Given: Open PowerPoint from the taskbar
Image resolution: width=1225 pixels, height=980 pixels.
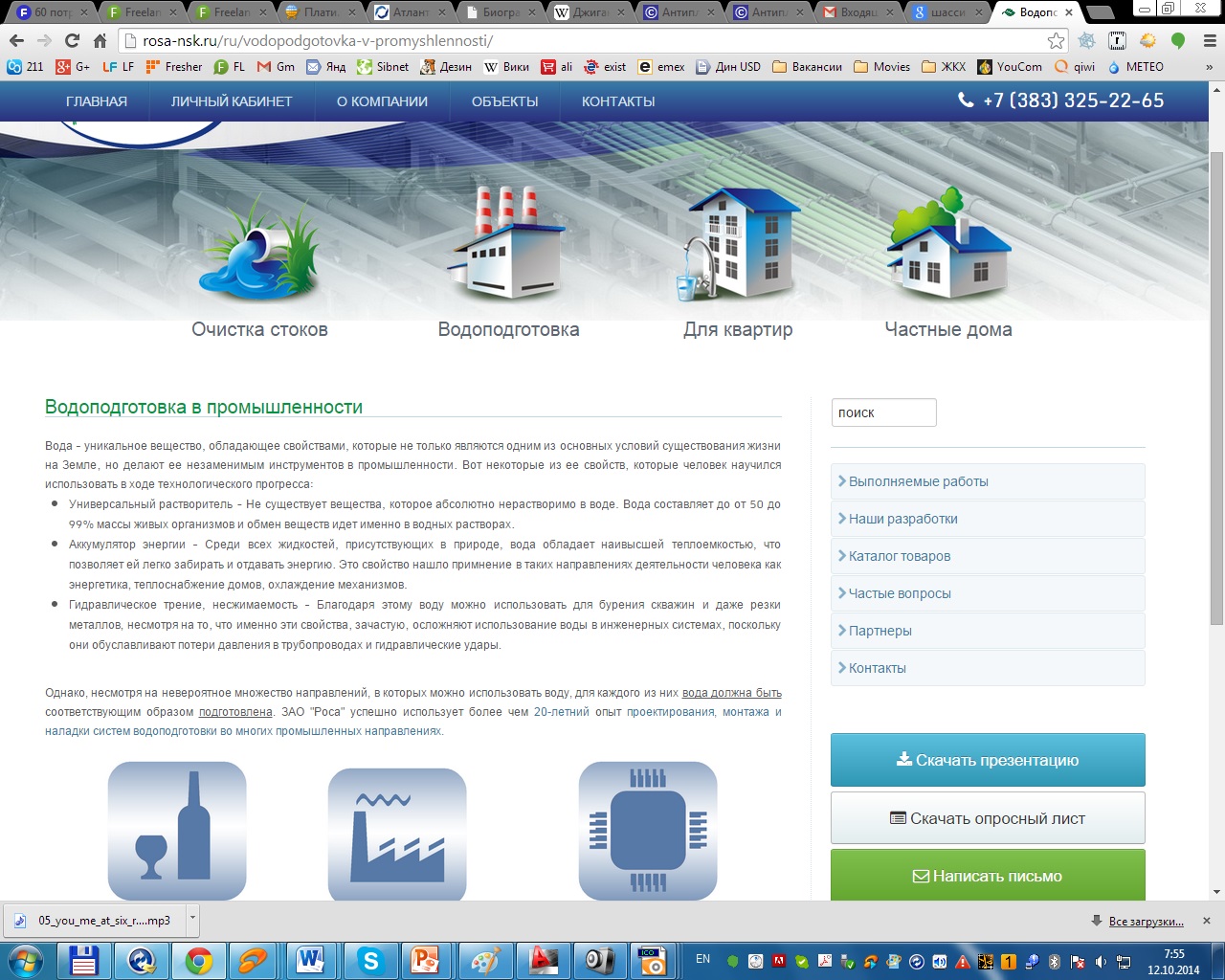Looking at the screenshot, I should (x=426, y=960).
